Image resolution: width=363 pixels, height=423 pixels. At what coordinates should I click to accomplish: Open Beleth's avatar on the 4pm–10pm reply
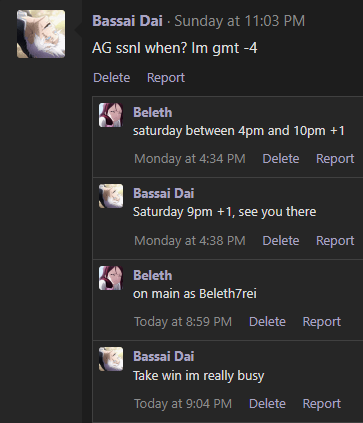[111, 115]
